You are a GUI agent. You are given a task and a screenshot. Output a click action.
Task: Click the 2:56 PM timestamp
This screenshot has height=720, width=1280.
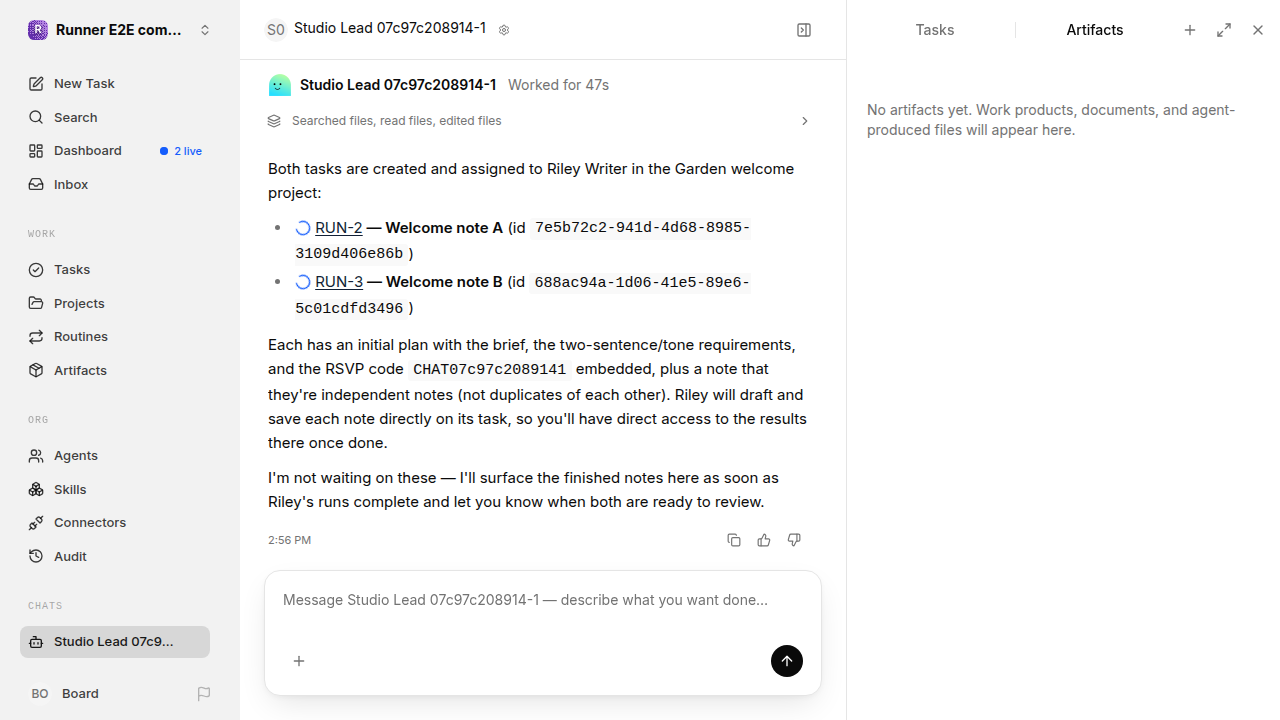[x=289, y=540]
